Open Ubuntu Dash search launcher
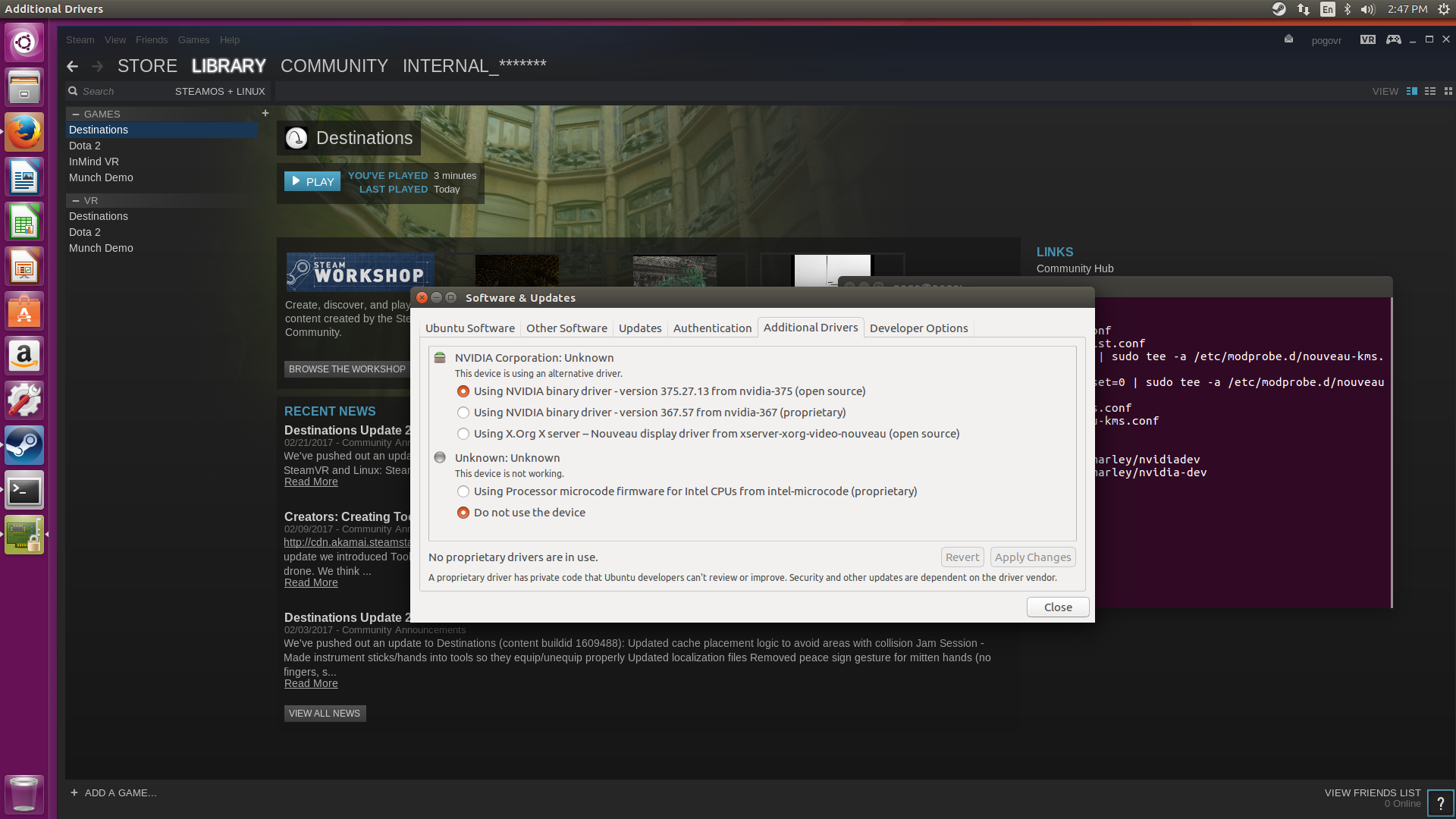The image size is (1456, 819). pos(24,42)
